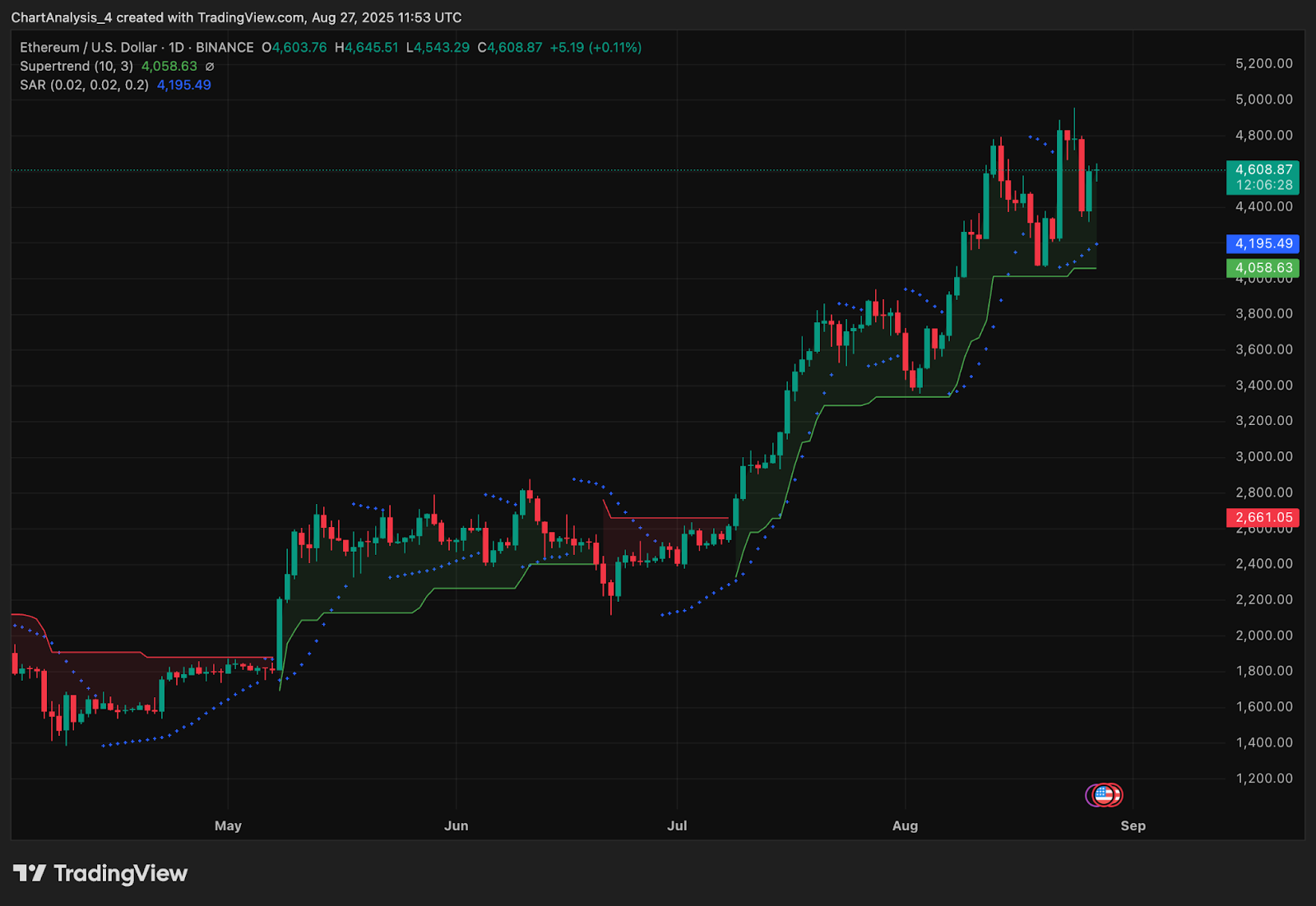The width and height of the screenshot is (1316, 906).
Task: Click the 5,200.00 level on price axis
Action: click(1263, 63)
